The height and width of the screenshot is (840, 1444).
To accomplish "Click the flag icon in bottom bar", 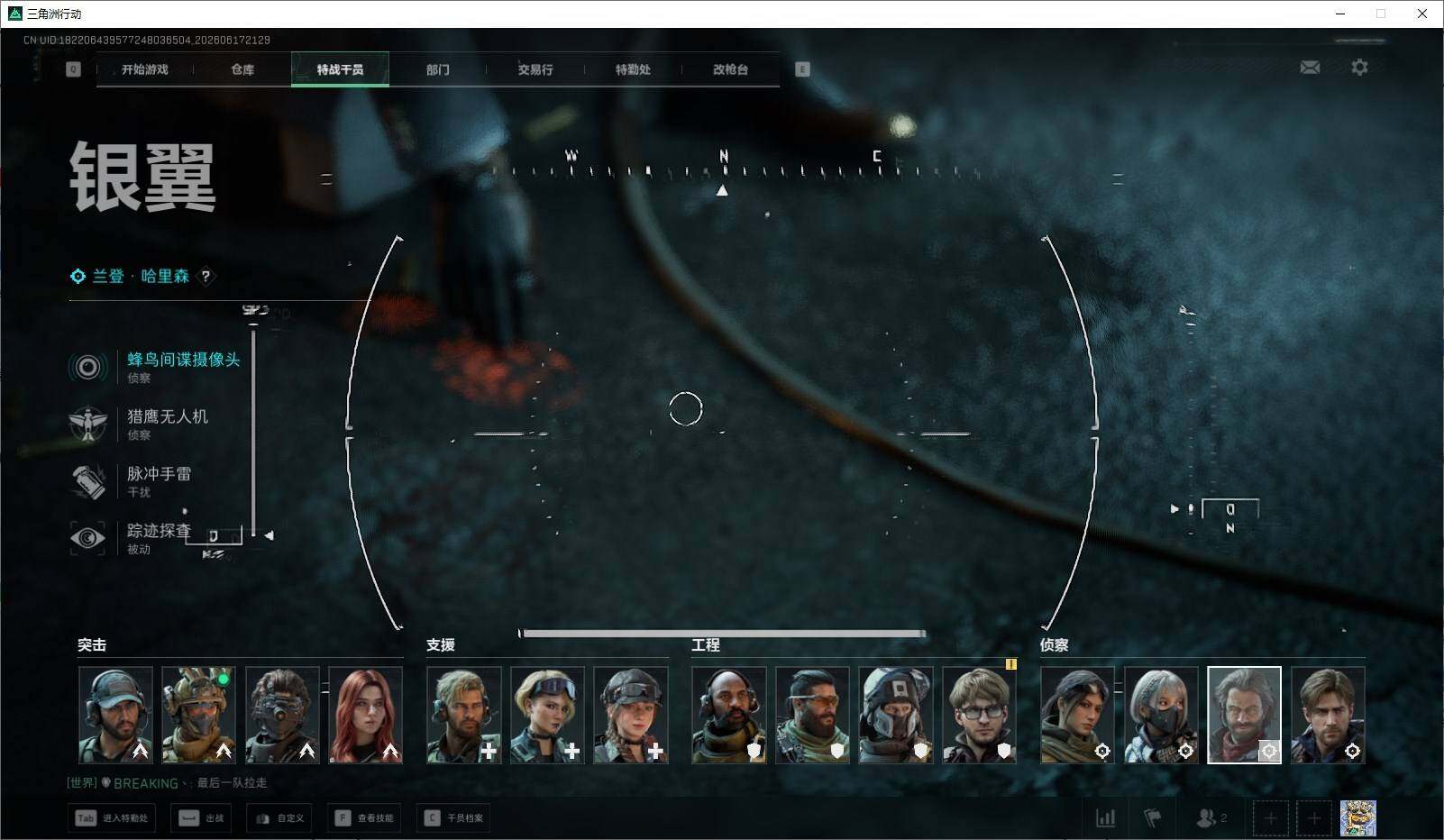I will 1153,818.
